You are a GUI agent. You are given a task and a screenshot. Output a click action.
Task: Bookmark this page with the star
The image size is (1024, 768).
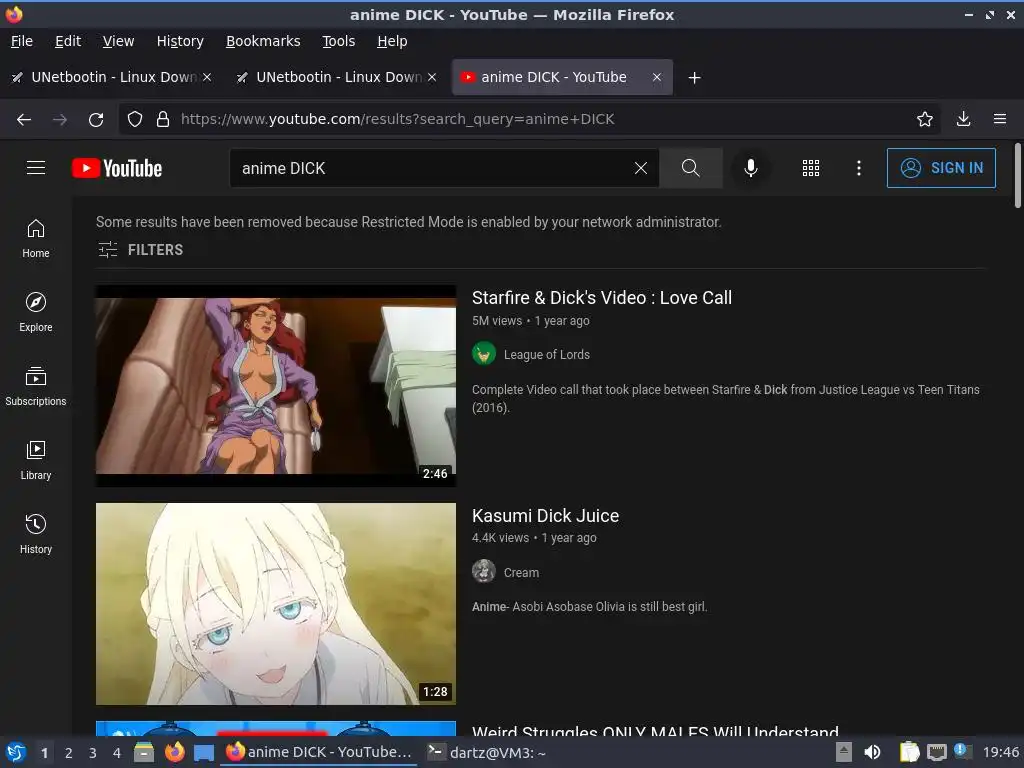coord(924,119)
